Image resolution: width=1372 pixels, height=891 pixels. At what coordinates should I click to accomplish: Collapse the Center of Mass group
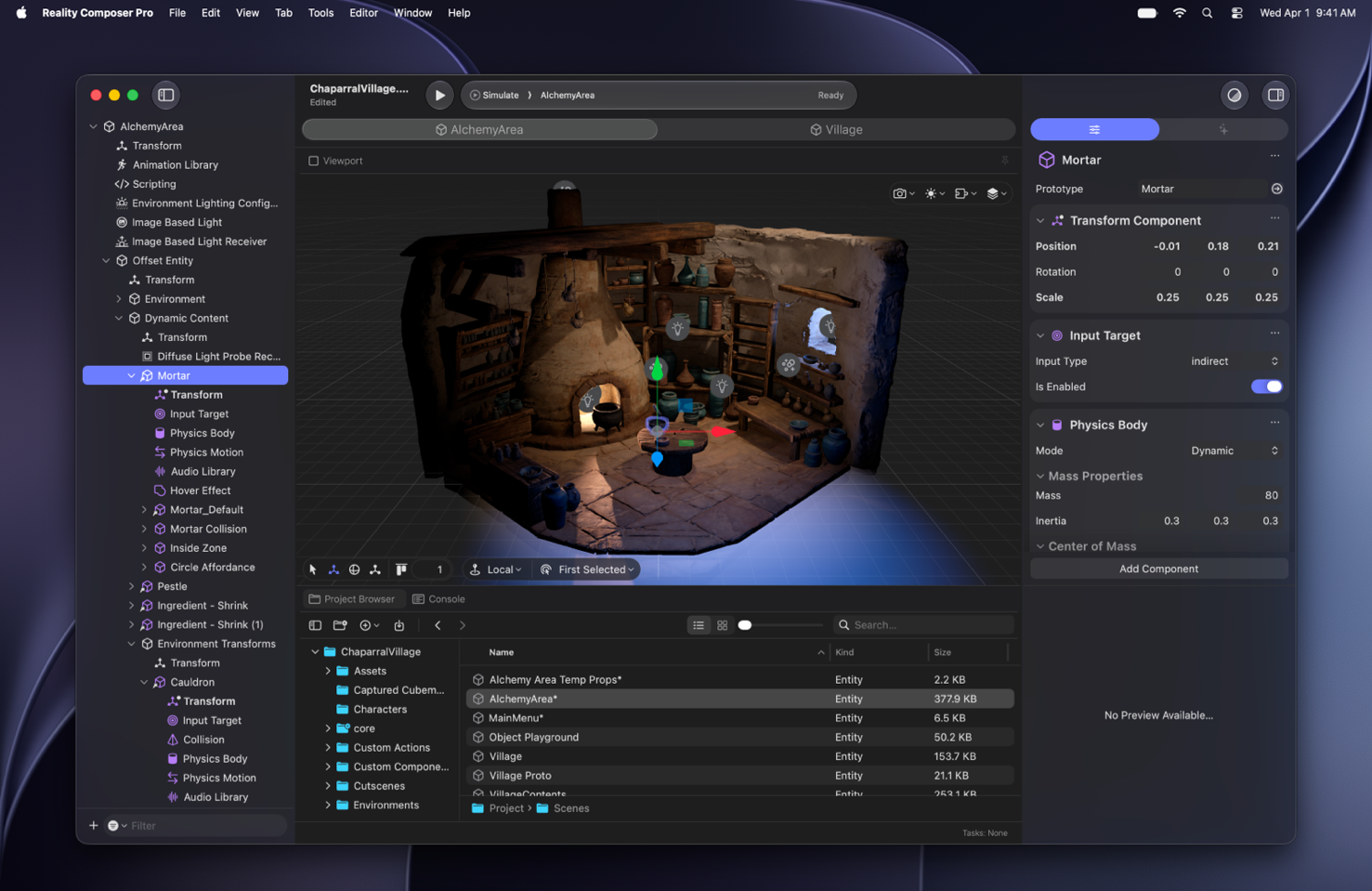tap(1040, 546)
